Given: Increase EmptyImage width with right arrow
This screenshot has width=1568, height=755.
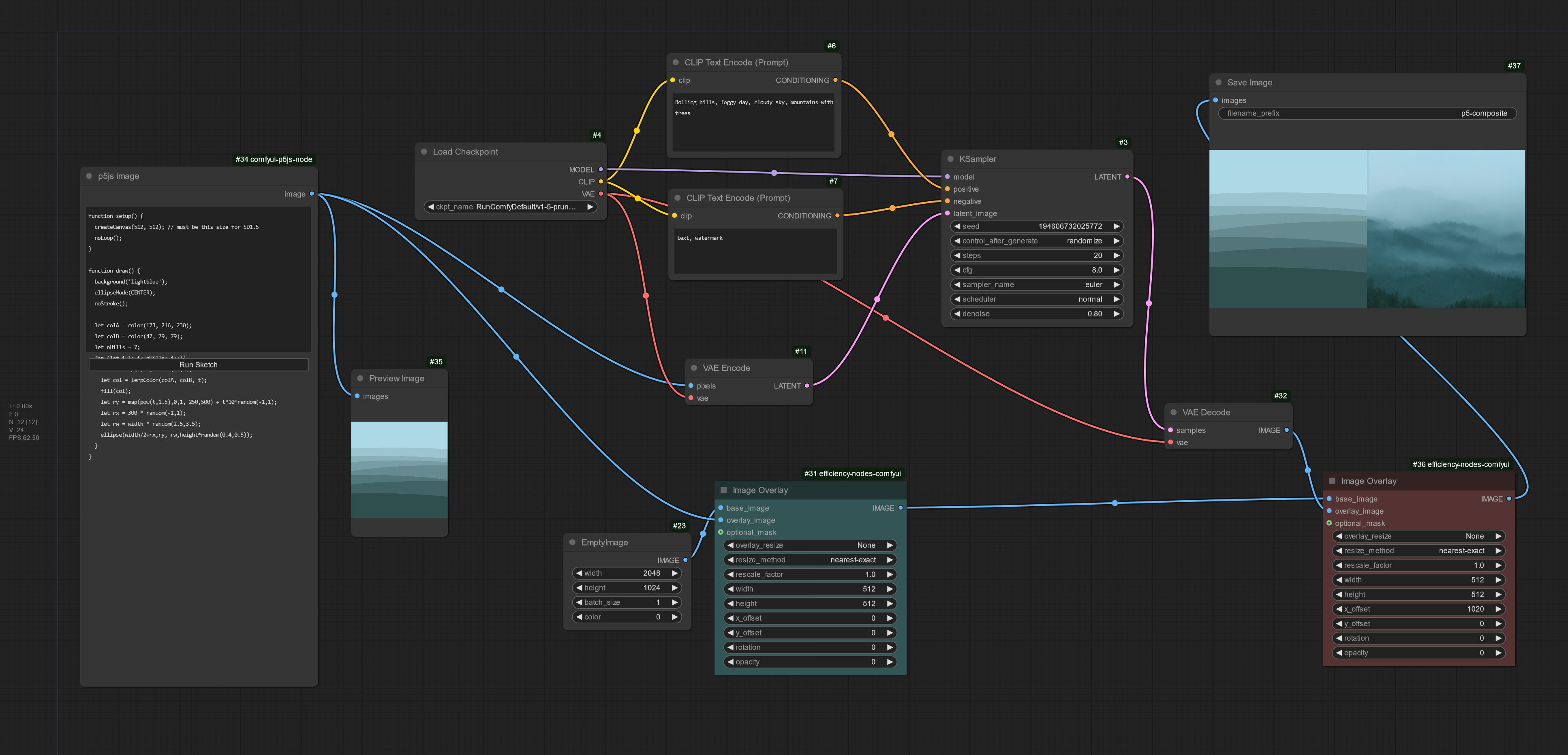Looking at the screenshot, I should 674,573.
